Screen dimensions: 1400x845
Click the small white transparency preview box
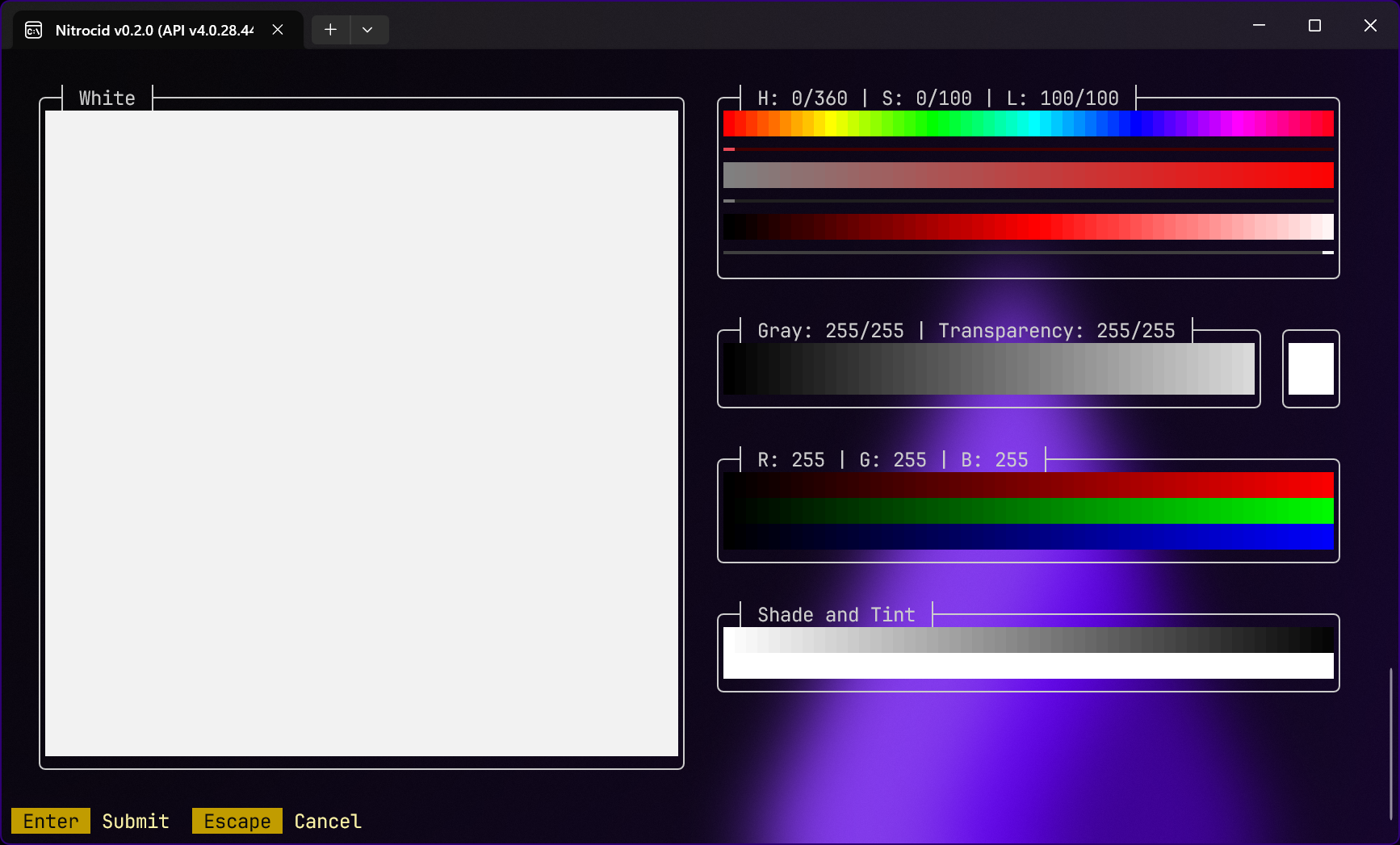click(x=1310, y=369)
